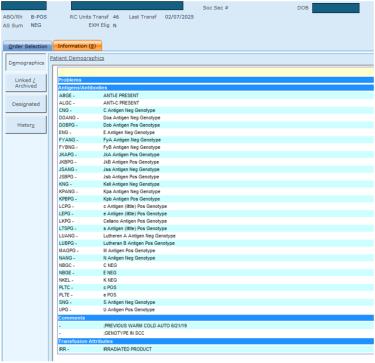Click the Last Transf date 02/07/2025
Viewport: 375px width, 363px height.
click(179, 17)
